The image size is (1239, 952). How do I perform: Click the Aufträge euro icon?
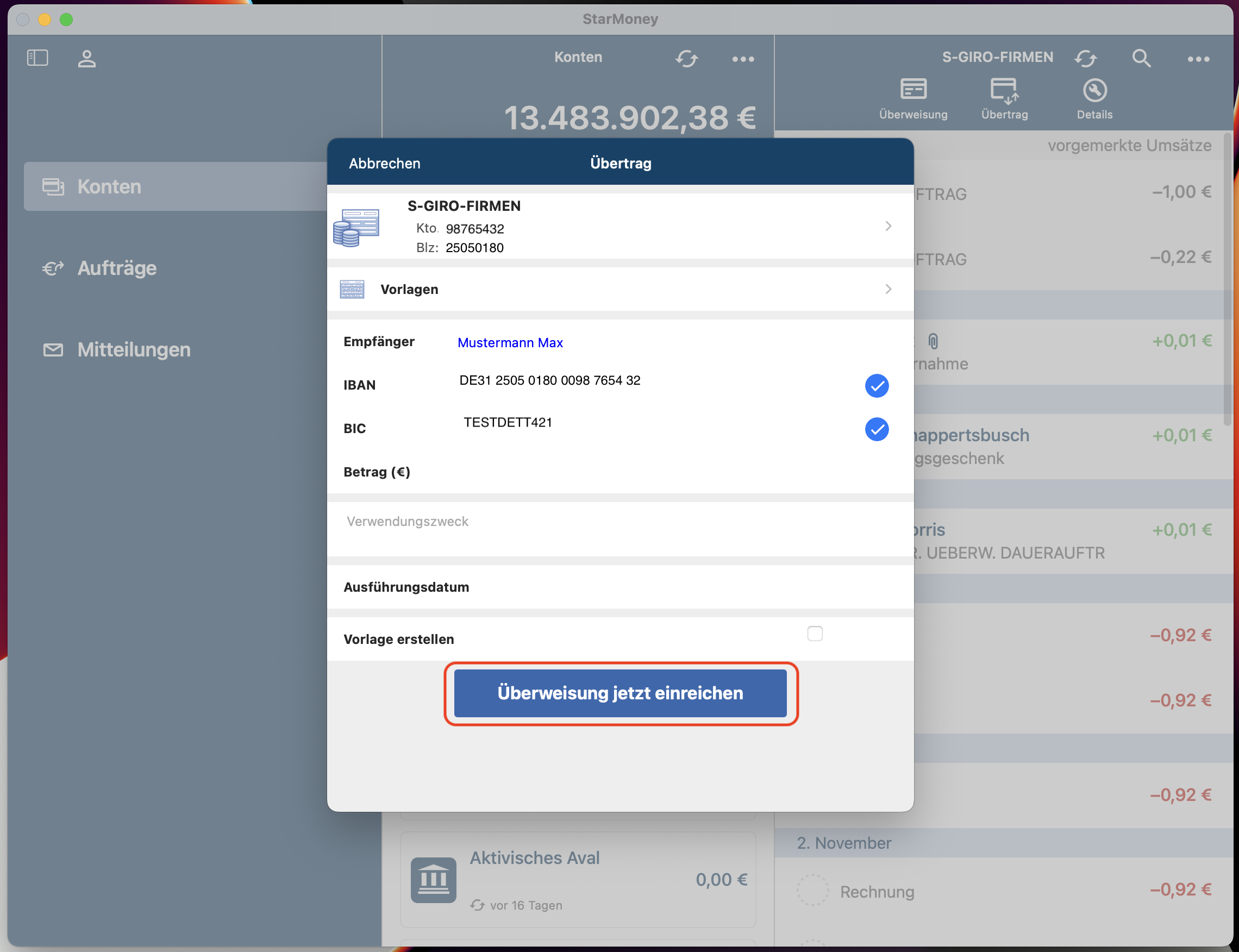pyautogui.click(x=53, y=268)
